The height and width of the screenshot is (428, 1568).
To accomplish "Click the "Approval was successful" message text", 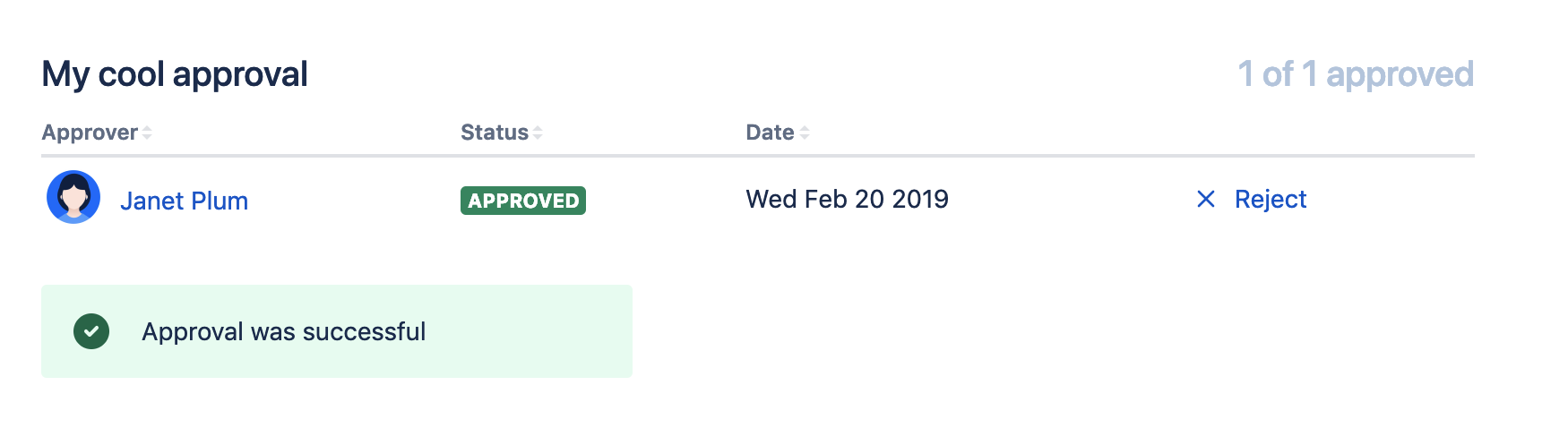I will point(283,331).
